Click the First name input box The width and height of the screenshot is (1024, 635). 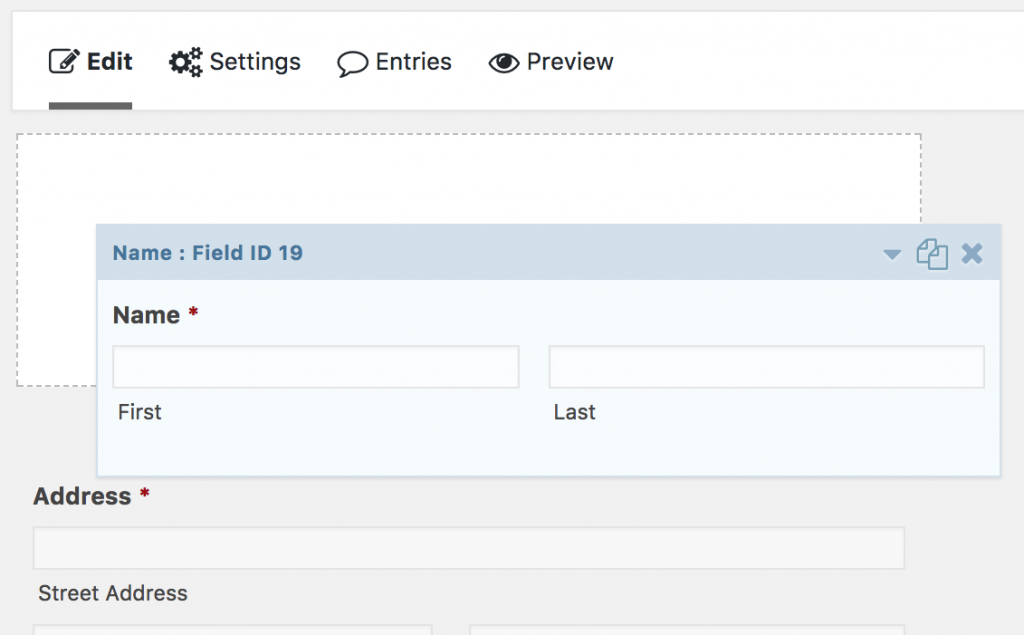316,367
